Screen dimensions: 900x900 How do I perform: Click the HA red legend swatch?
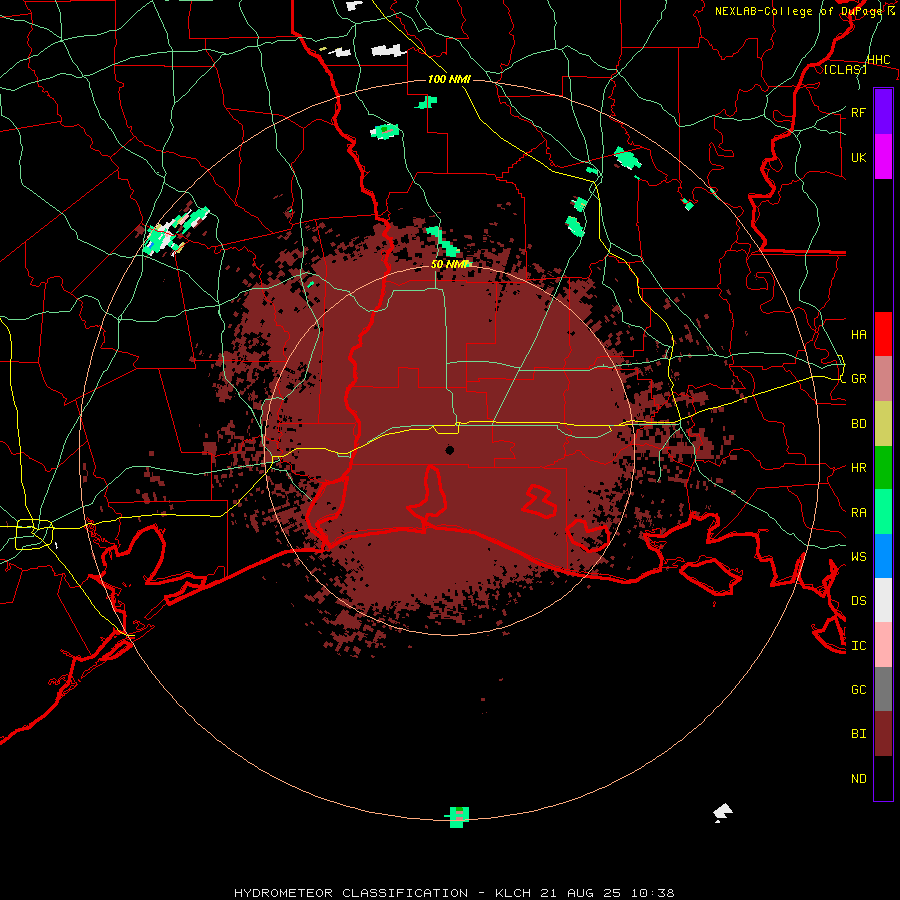tap(883, 334)
